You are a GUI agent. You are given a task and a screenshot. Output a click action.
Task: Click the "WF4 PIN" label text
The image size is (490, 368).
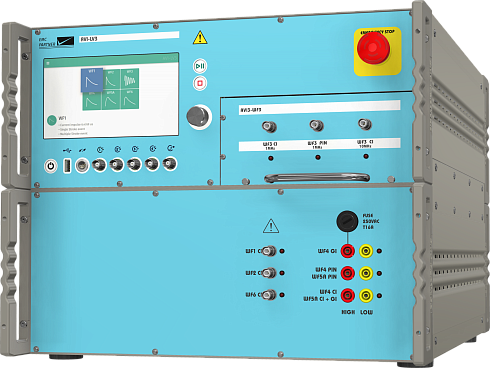point(326,269)
